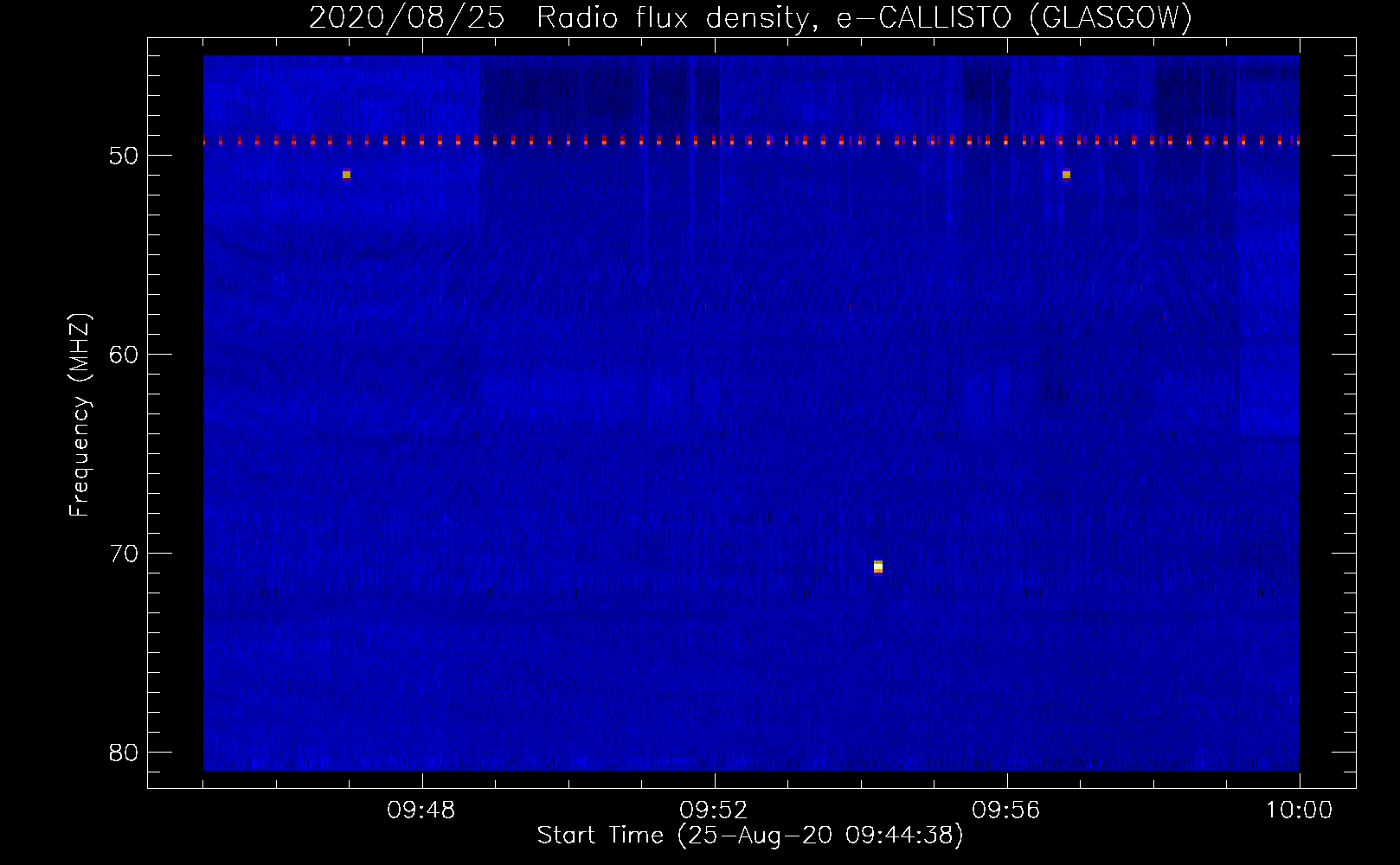Click the 09:52 time tick label
The width and height of the screenshot is (1400, 865).
[x=714, y=811]
